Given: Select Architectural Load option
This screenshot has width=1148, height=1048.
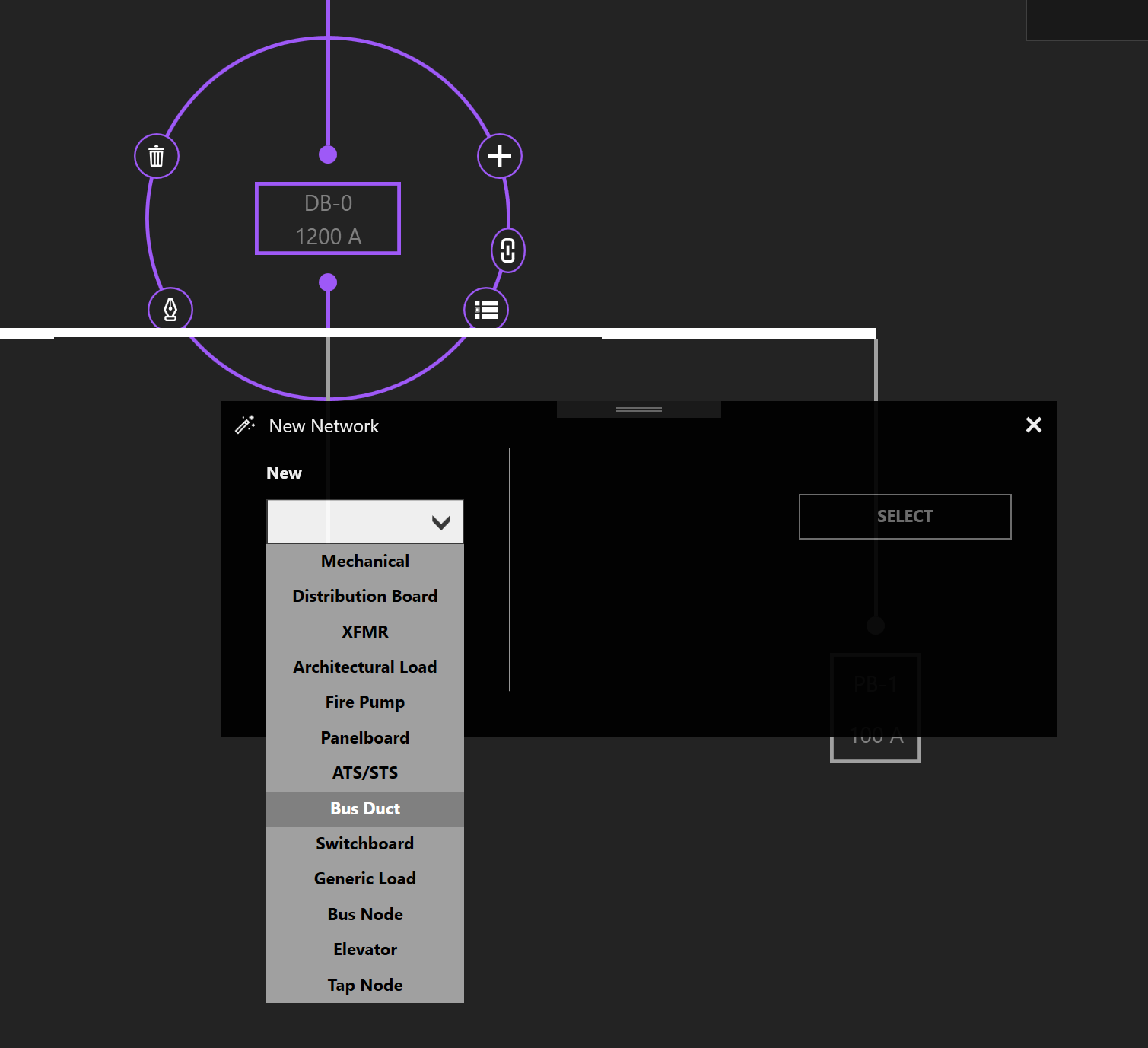Looking at the screenshot, I should 365,667.
